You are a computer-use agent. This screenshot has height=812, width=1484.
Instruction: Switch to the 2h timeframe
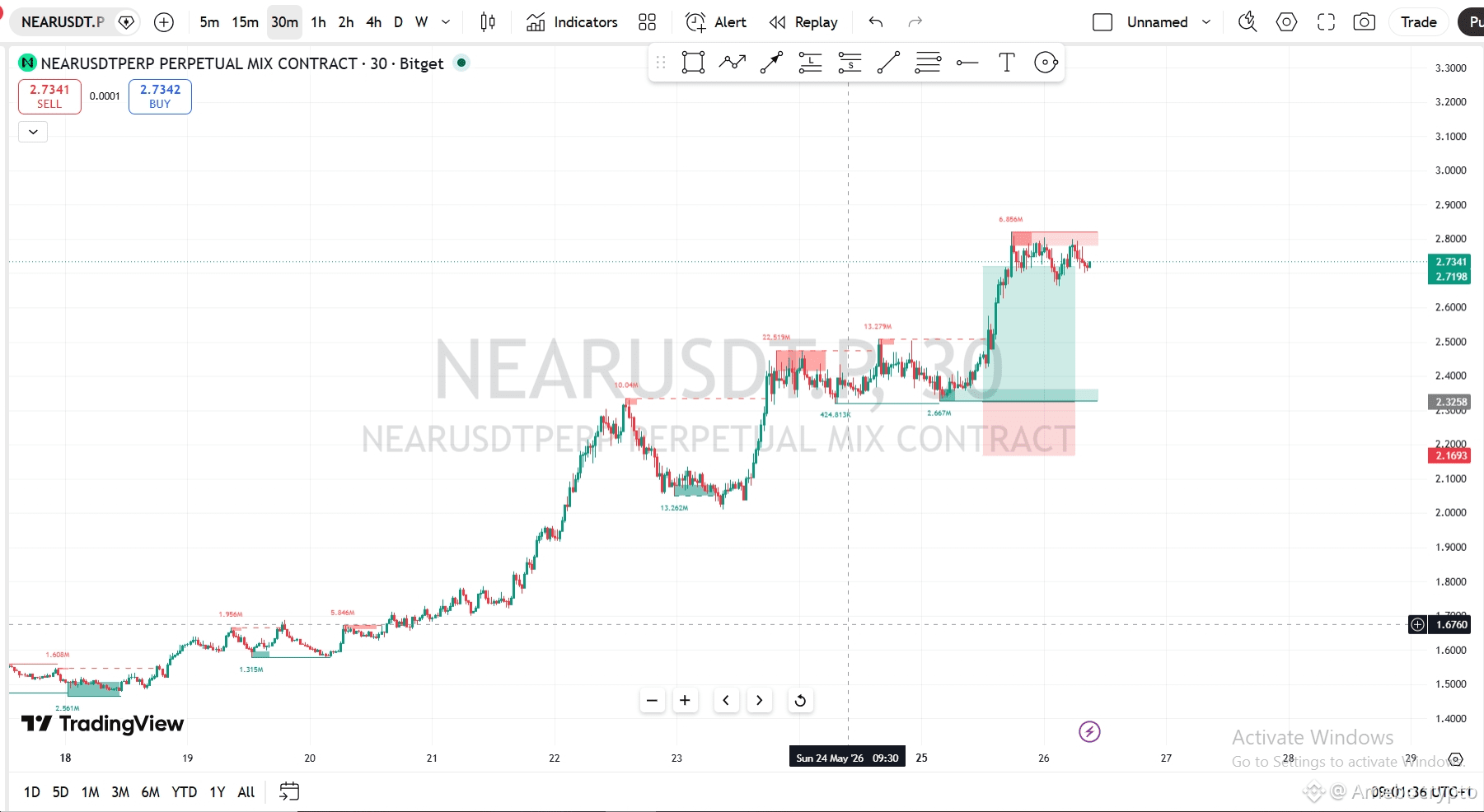(x=346, y=22)
